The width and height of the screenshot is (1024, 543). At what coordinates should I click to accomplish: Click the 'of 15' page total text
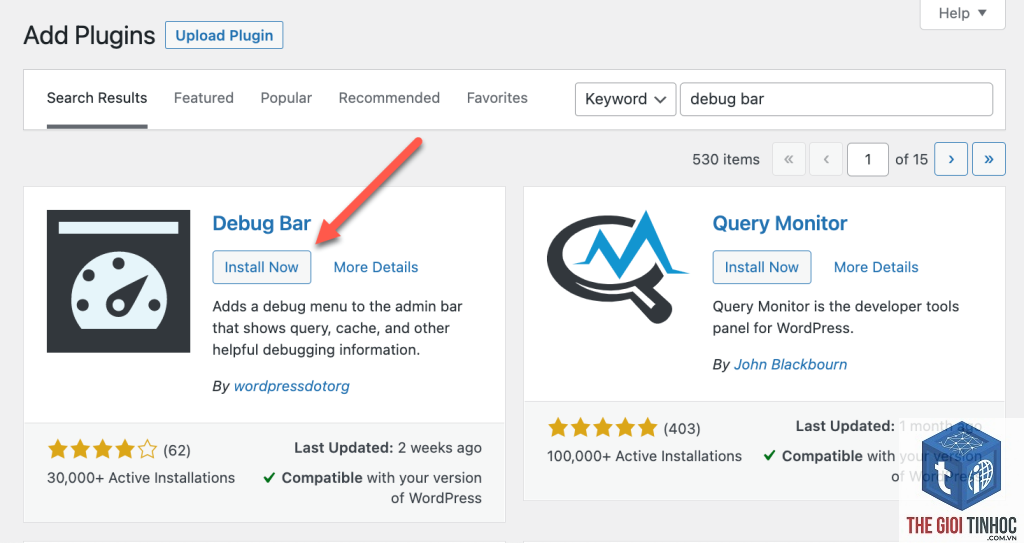pyautogui.click(x=912, y=159)
